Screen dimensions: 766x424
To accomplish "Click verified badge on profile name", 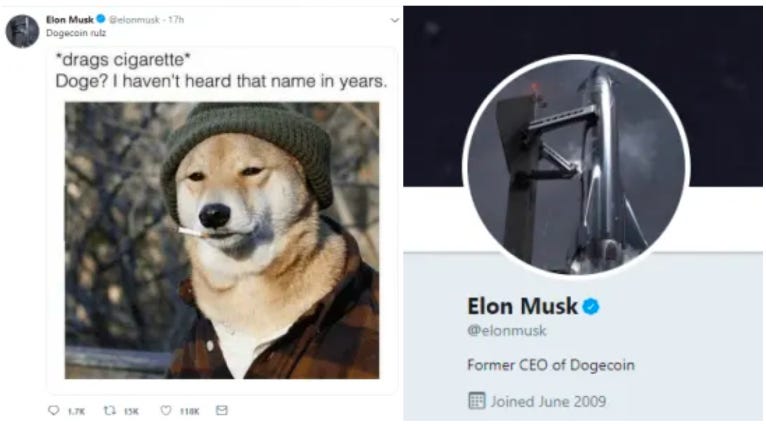I will point(591,307).
